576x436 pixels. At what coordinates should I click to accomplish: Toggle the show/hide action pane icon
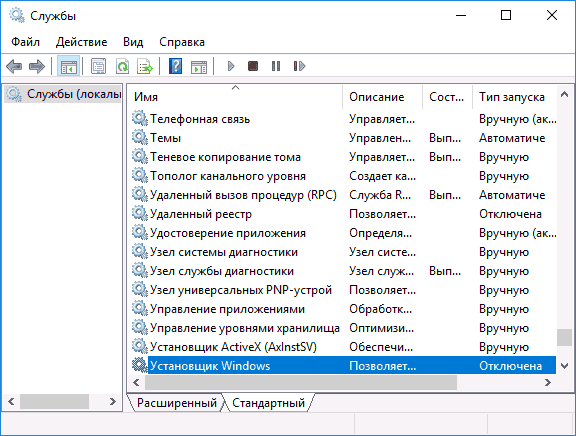tap(199, 67)
